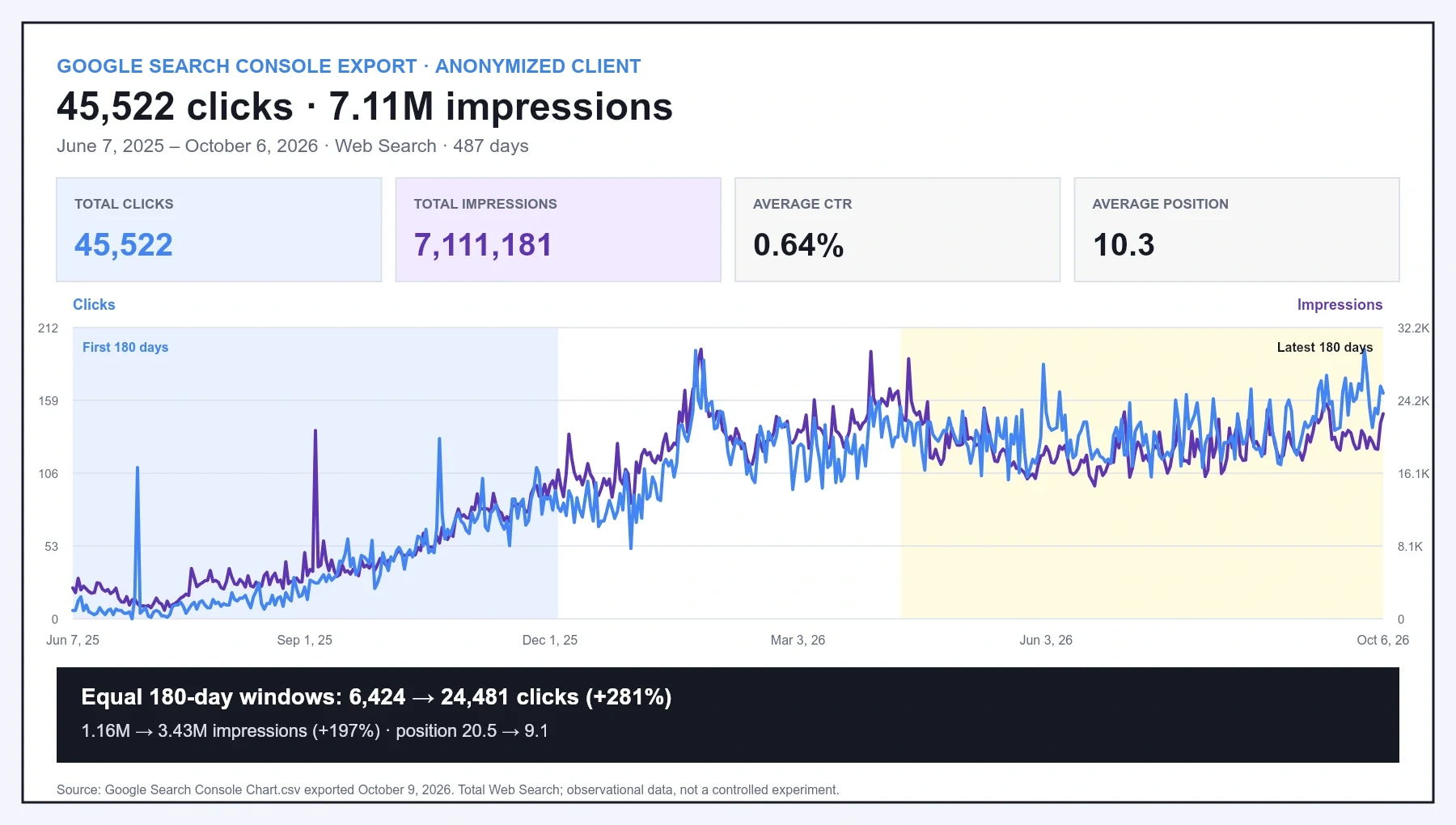Select the Average CTR card
Image resolution: width=1456 pixels, height=825 pixels.
click(x=898, y=230)
